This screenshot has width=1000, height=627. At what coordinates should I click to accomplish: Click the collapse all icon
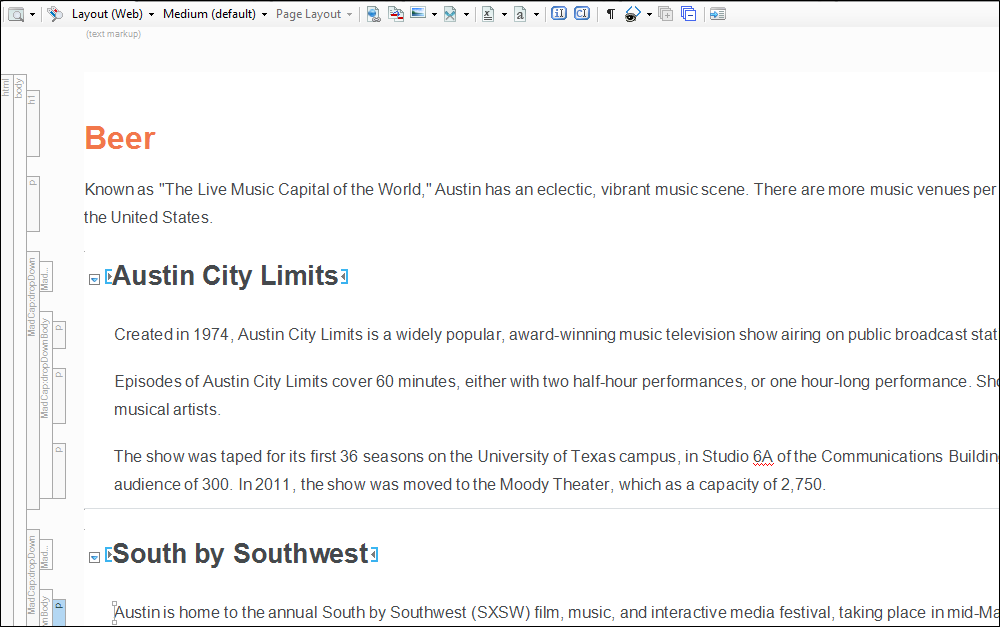point(688,14)
